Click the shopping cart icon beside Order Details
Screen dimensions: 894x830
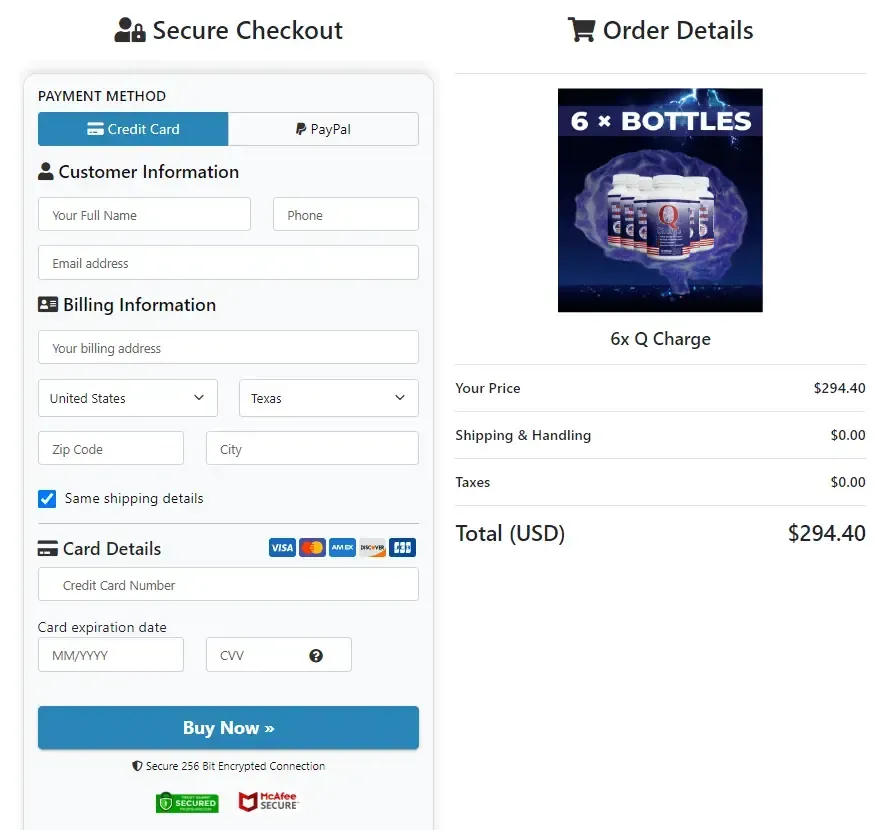tap(581, 30)
